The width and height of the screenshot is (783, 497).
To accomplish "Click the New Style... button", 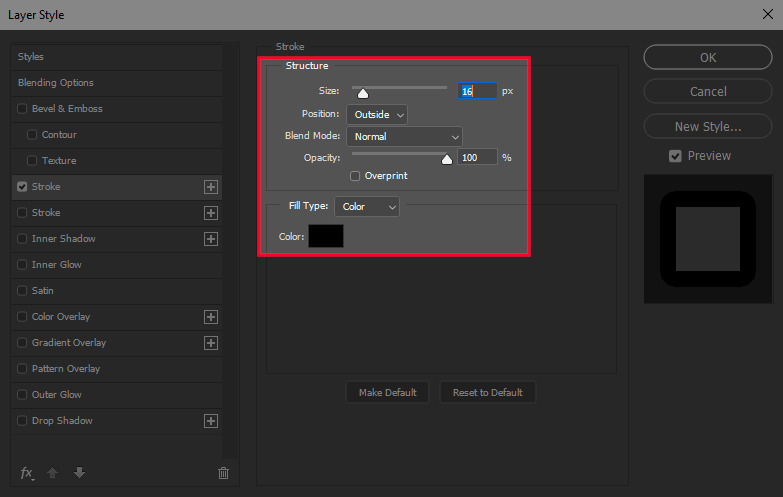I will [x=708, y=126].
